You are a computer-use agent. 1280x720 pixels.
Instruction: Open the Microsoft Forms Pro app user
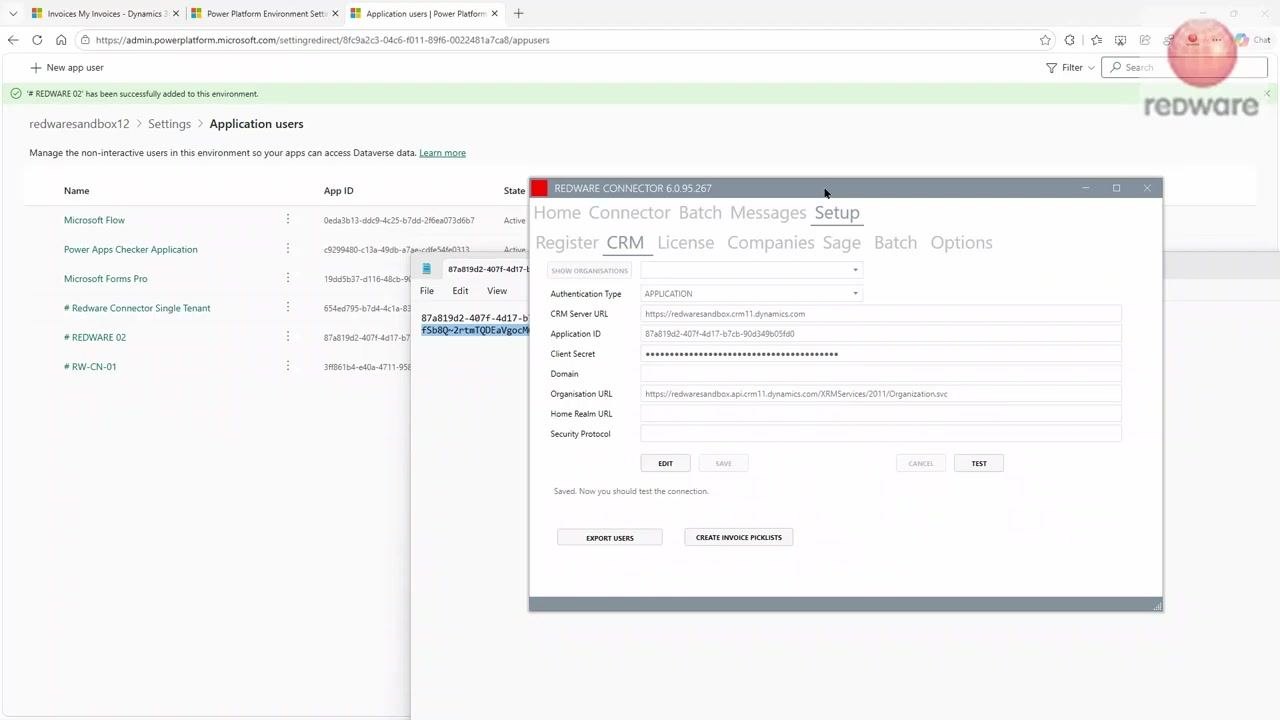click(x=105, y=279)
